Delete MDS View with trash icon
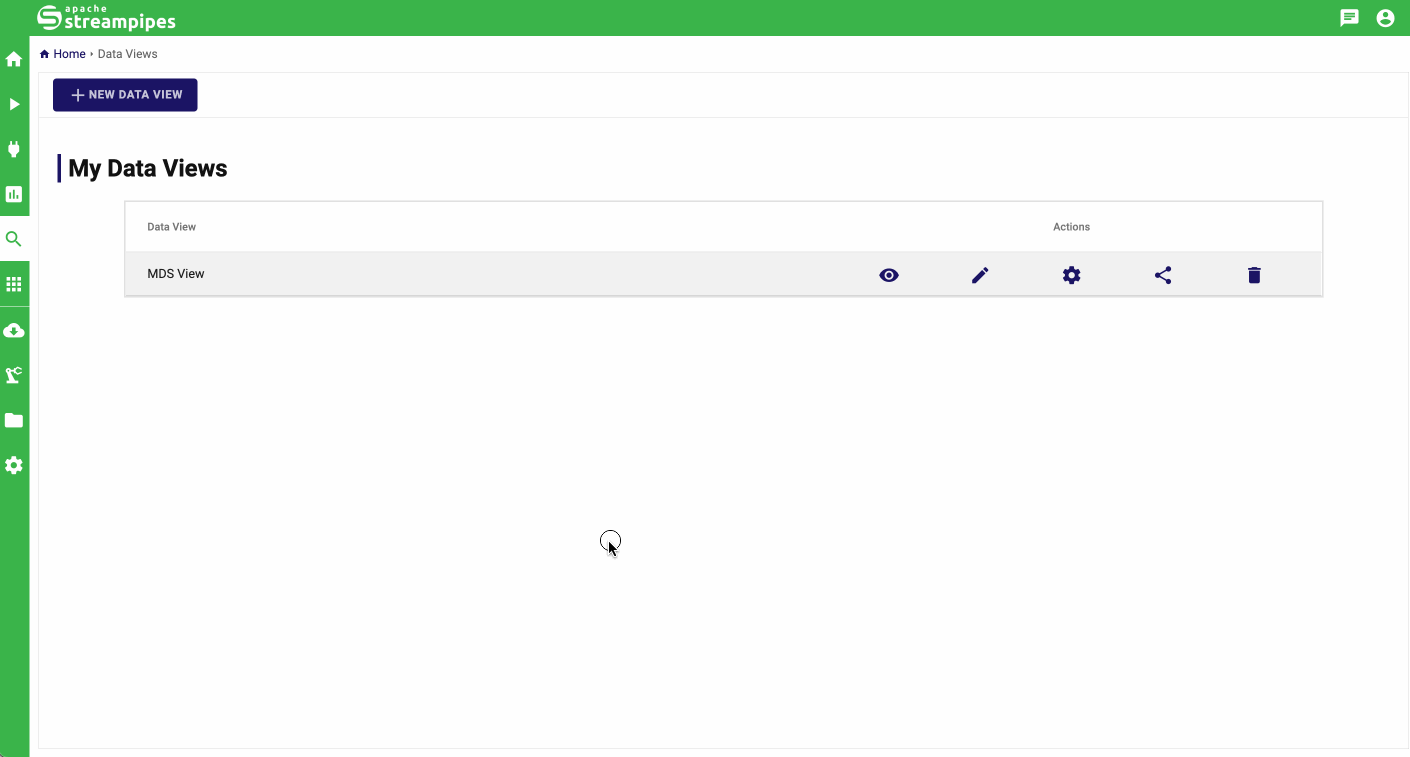This screenshot has width=1410, height=757. [1254, 275]
